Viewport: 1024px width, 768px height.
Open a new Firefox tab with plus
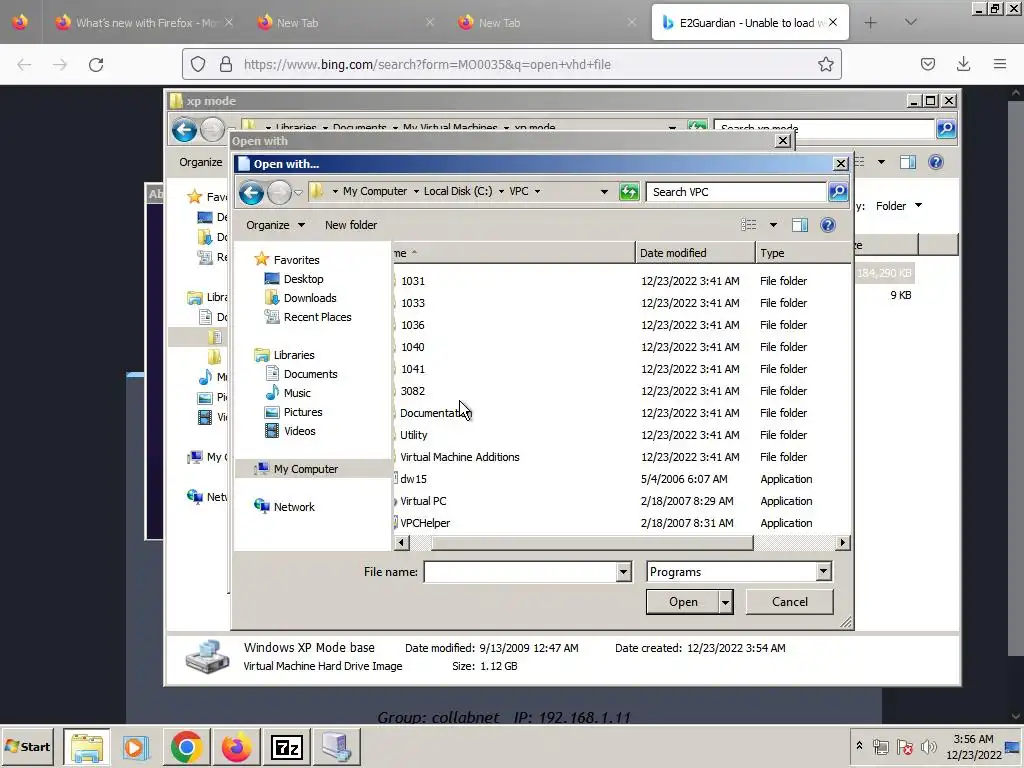[x=870, y=23]
